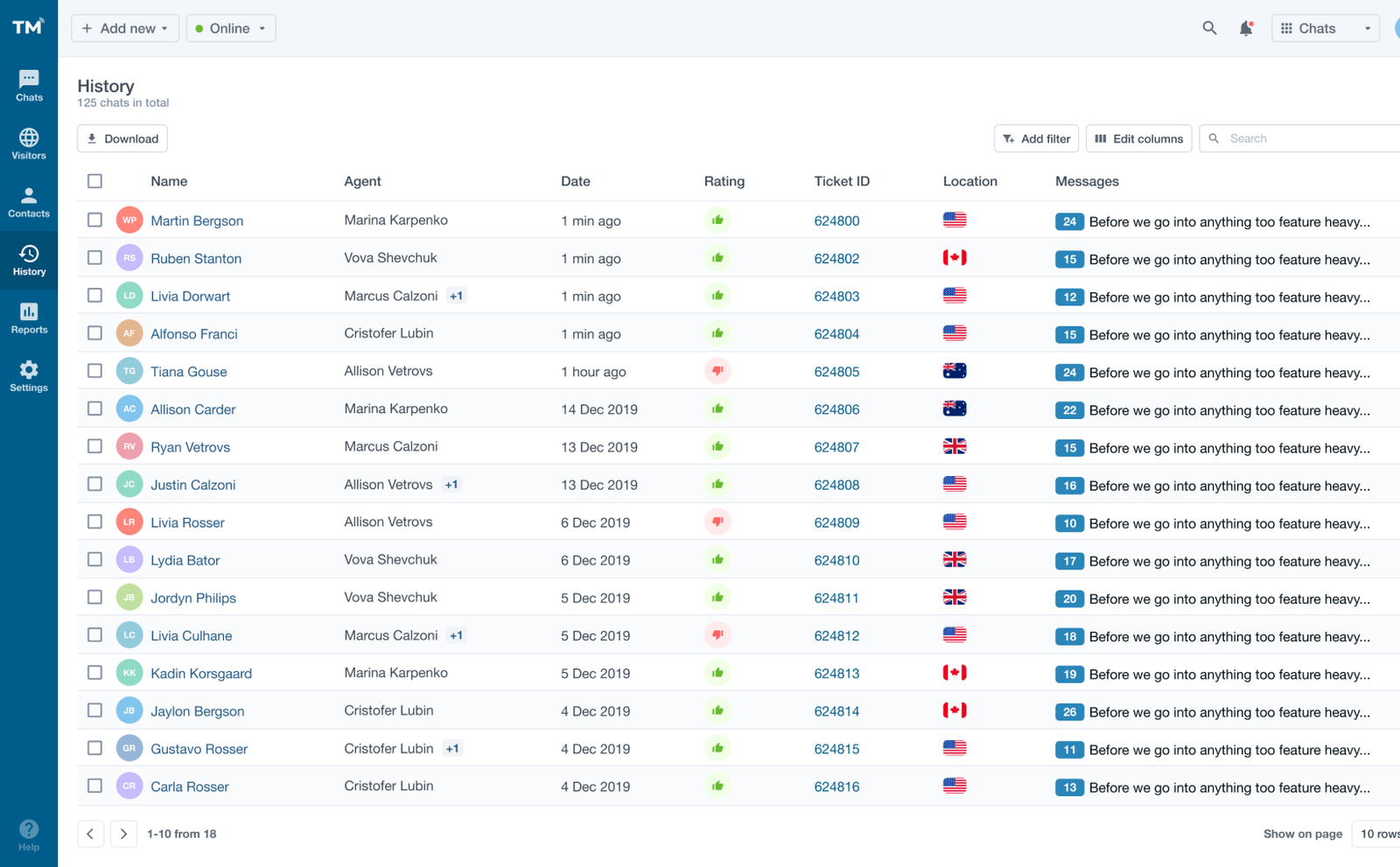Click the search magnifier icon in top bar
The height and width of the screenshot is (867, 1400).
(1209, 27)
